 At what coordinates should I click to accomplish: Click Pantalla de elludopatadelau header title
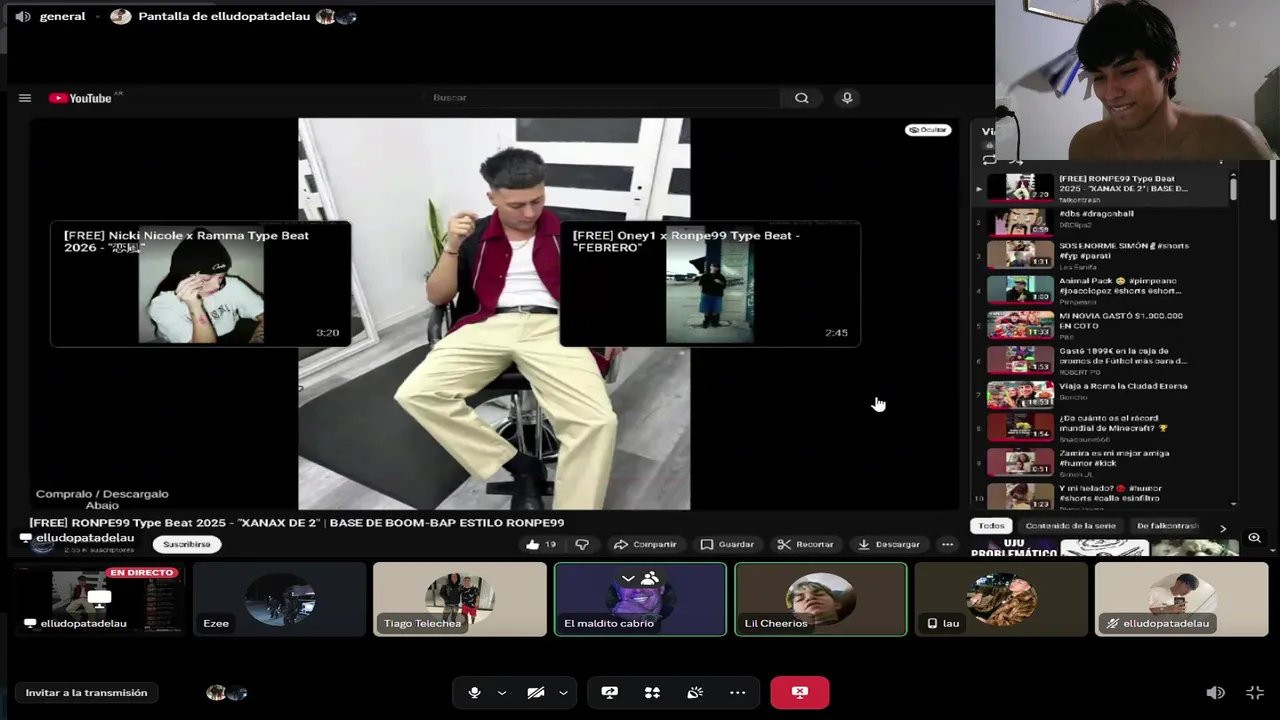(x=224, y=16)
